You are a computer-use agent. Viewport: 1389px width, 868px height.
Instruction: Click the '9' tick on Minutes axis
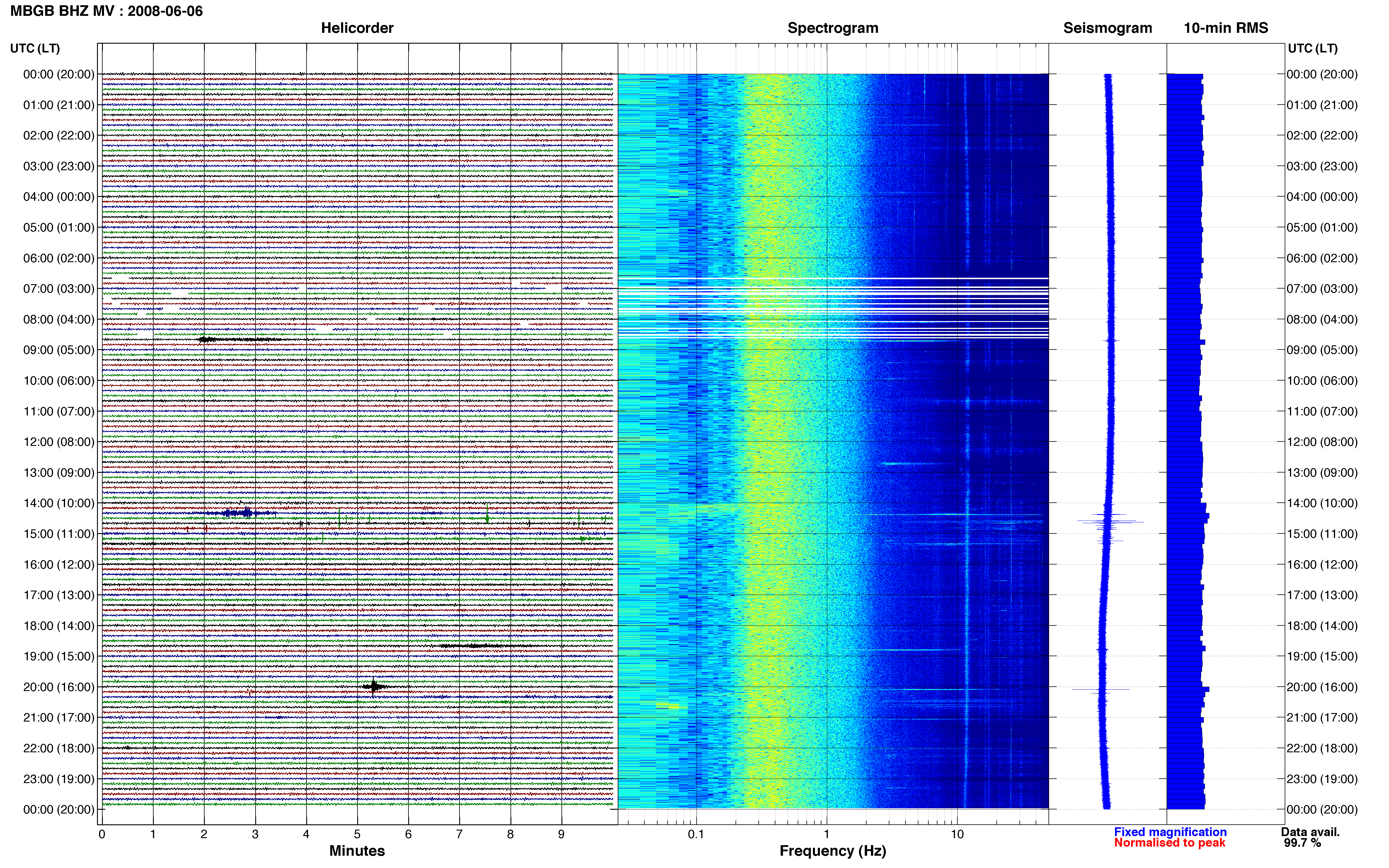point(561,834)
